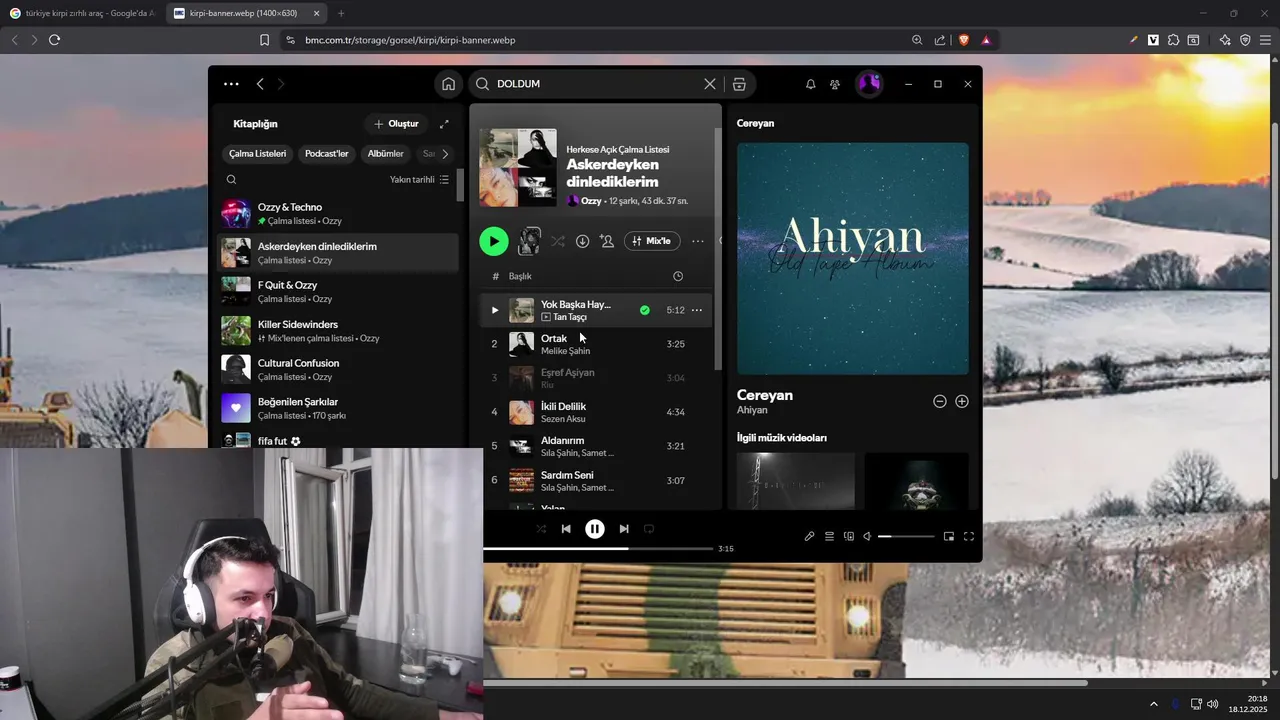Select the Aldanırım track
1280x720 pixels.
click(596, 446)
